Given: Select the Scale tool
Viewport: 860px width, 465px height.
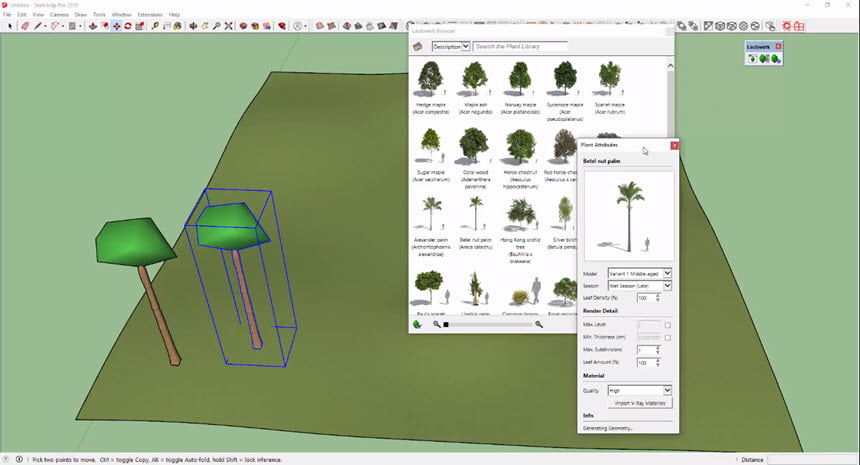Looking at the screenshot, I should [x=140, y=26].
